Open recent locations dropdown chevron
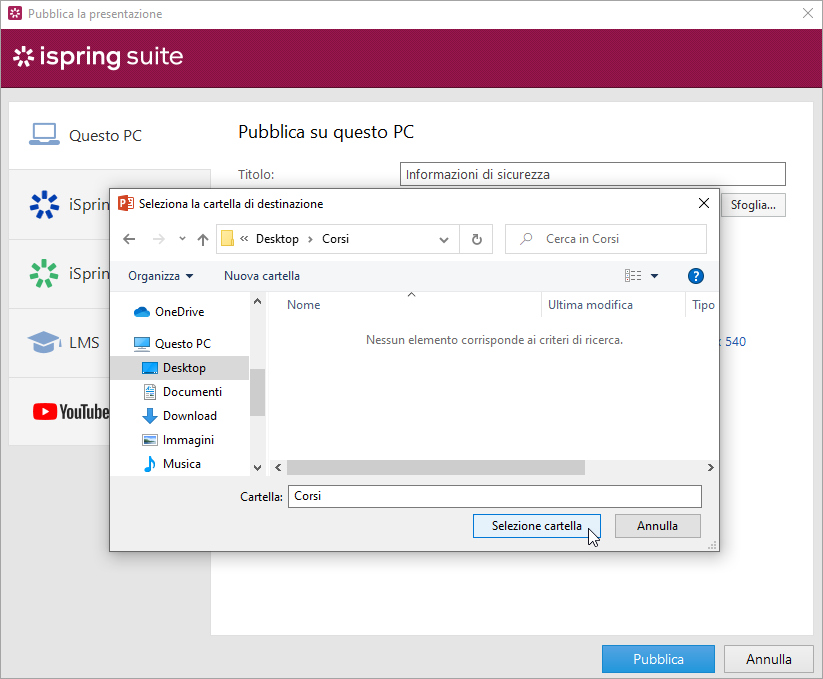 point(182,239)
